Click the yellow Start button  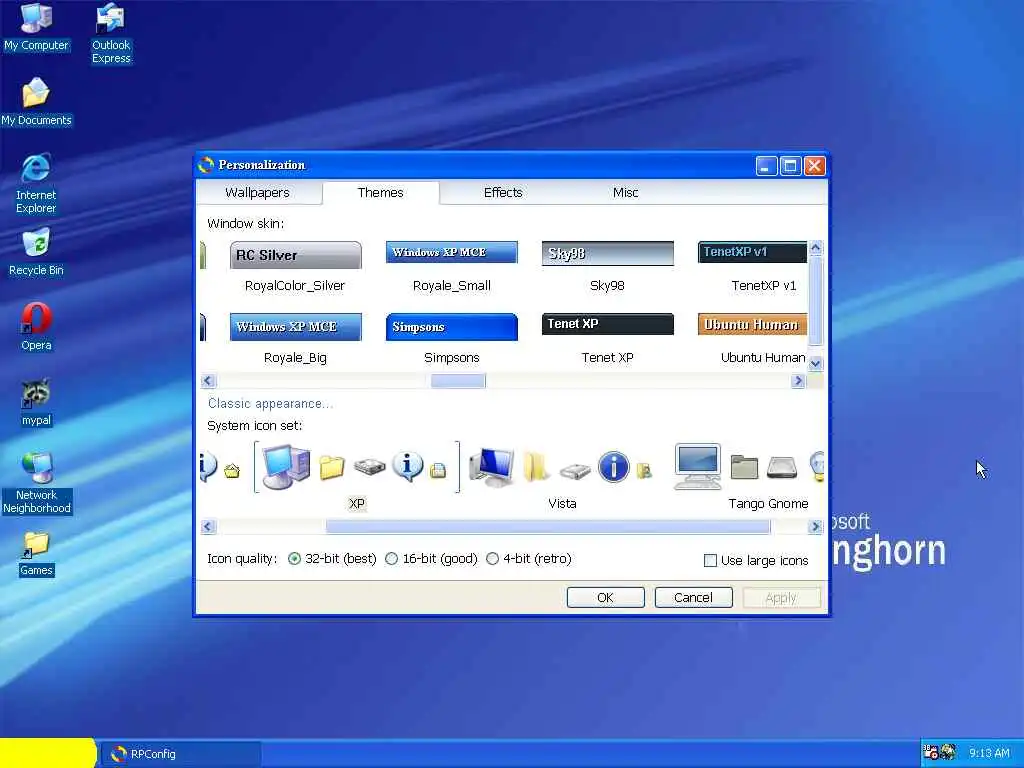pos(48,753)
